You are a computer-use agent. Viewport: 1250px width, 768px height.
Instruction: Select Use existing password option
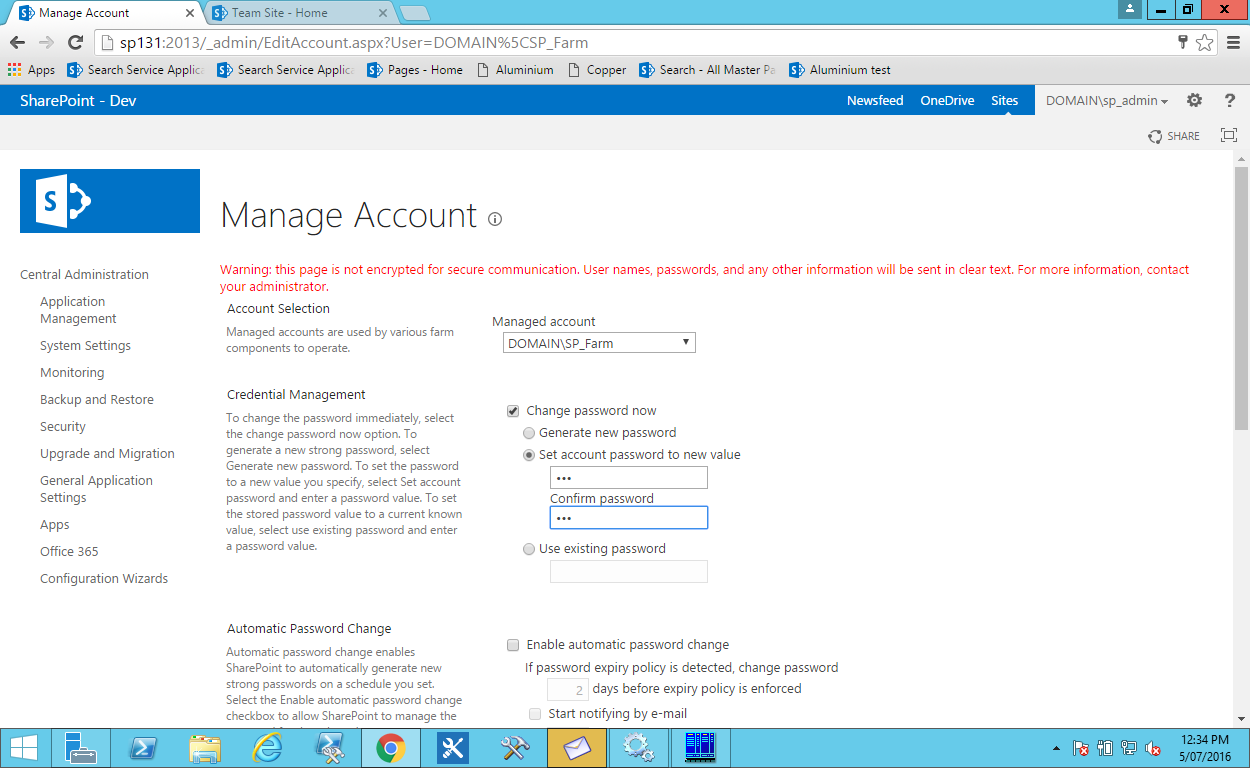pos(529,549)
